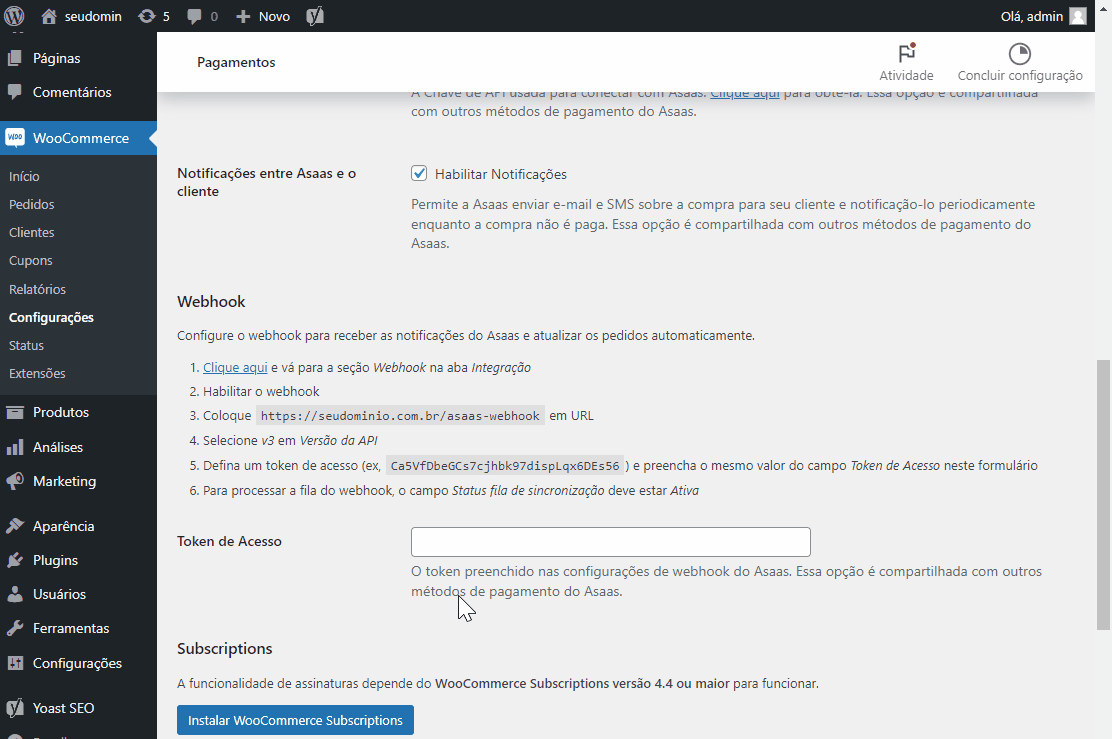Click the Marketing megaphone icon
The height and width of the screenshot is (739, 1112).
click(x=15, y=482)
